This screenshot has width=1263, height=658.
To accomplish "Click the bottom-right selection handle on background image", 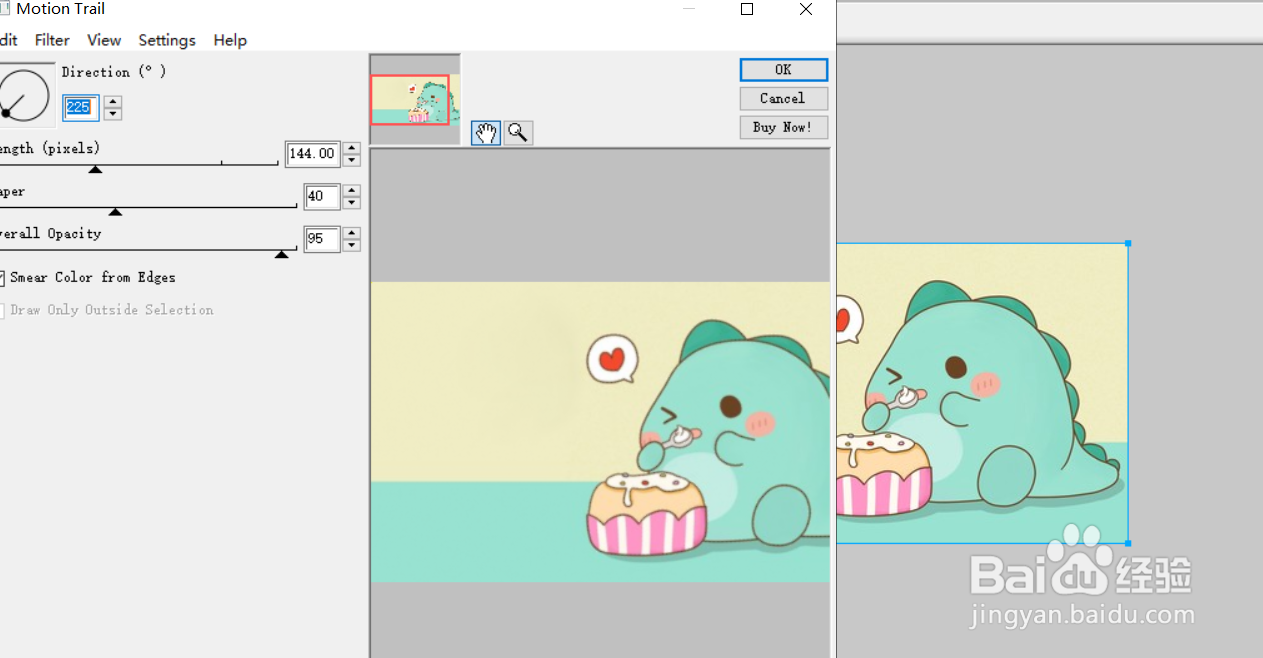I will point(1128,543).
